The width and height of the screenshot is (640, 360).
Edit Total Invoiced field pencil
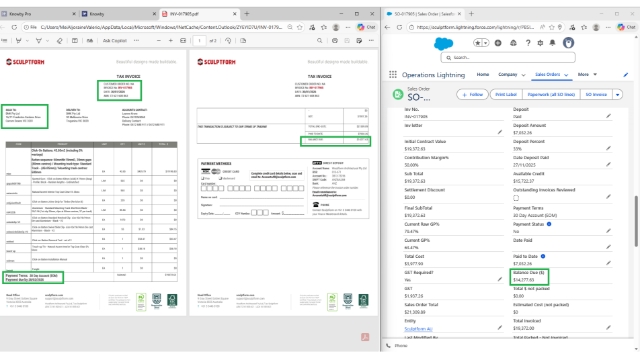pos(608,328)
